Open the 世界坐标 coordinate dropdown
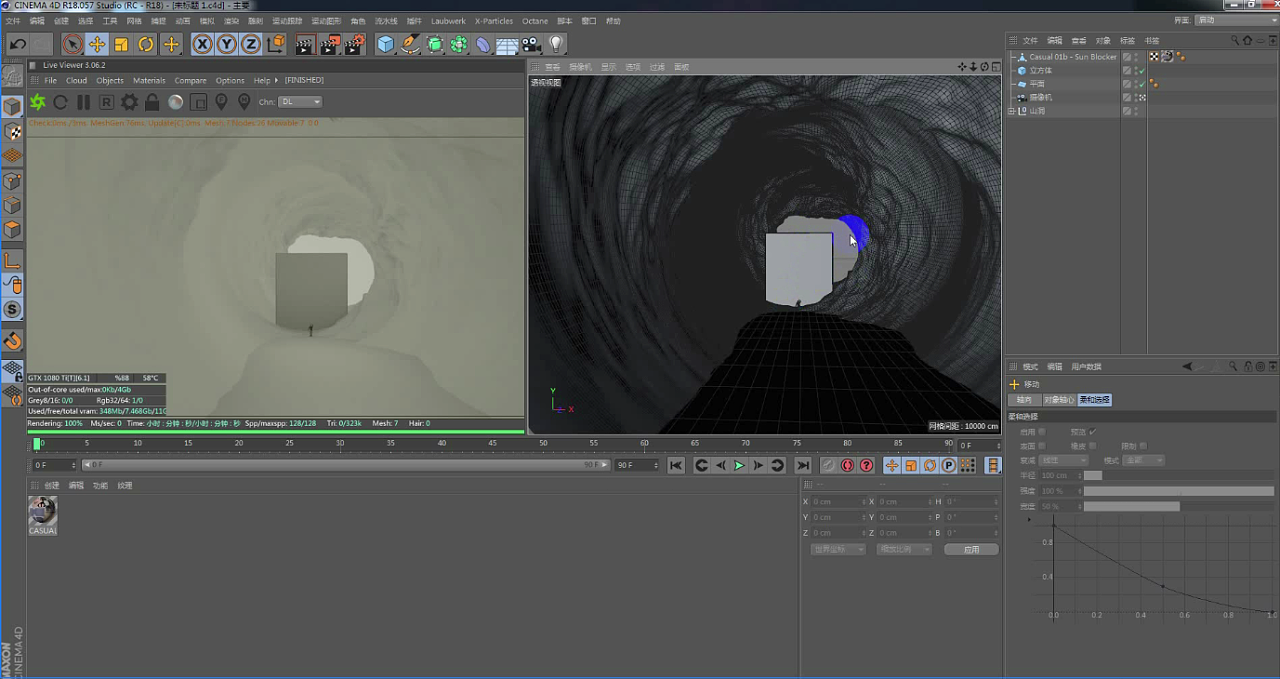 pyautogui.click(x=837, y=549)
